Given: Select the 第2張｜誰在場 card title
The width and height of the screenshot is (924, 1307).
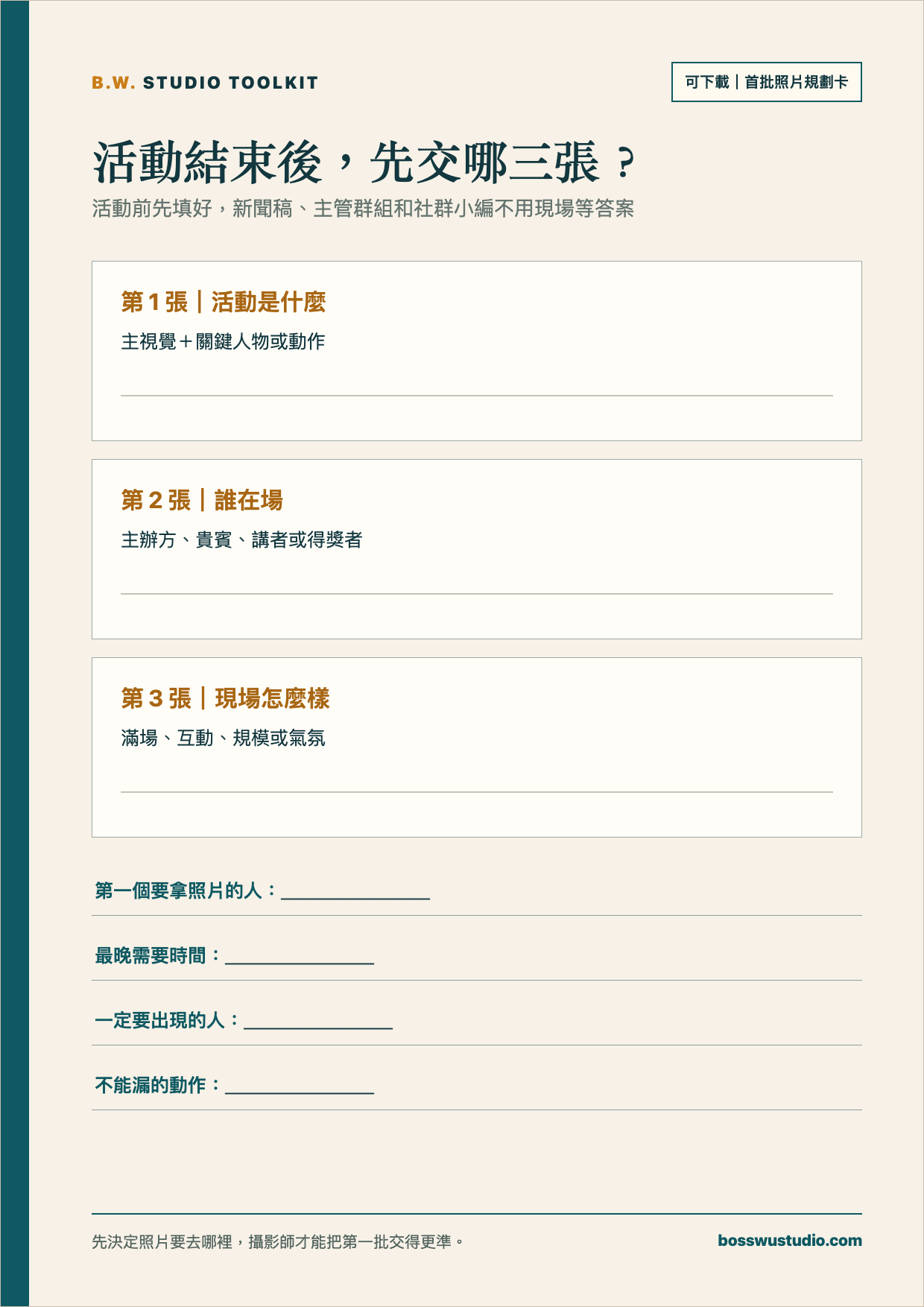Looking at the screenshot, I should pos(202,500).
